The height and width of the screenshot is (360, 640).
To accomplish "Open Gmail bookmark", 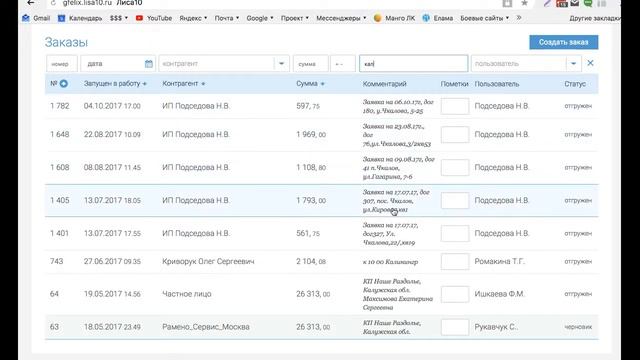I will [x=36, y=18].
